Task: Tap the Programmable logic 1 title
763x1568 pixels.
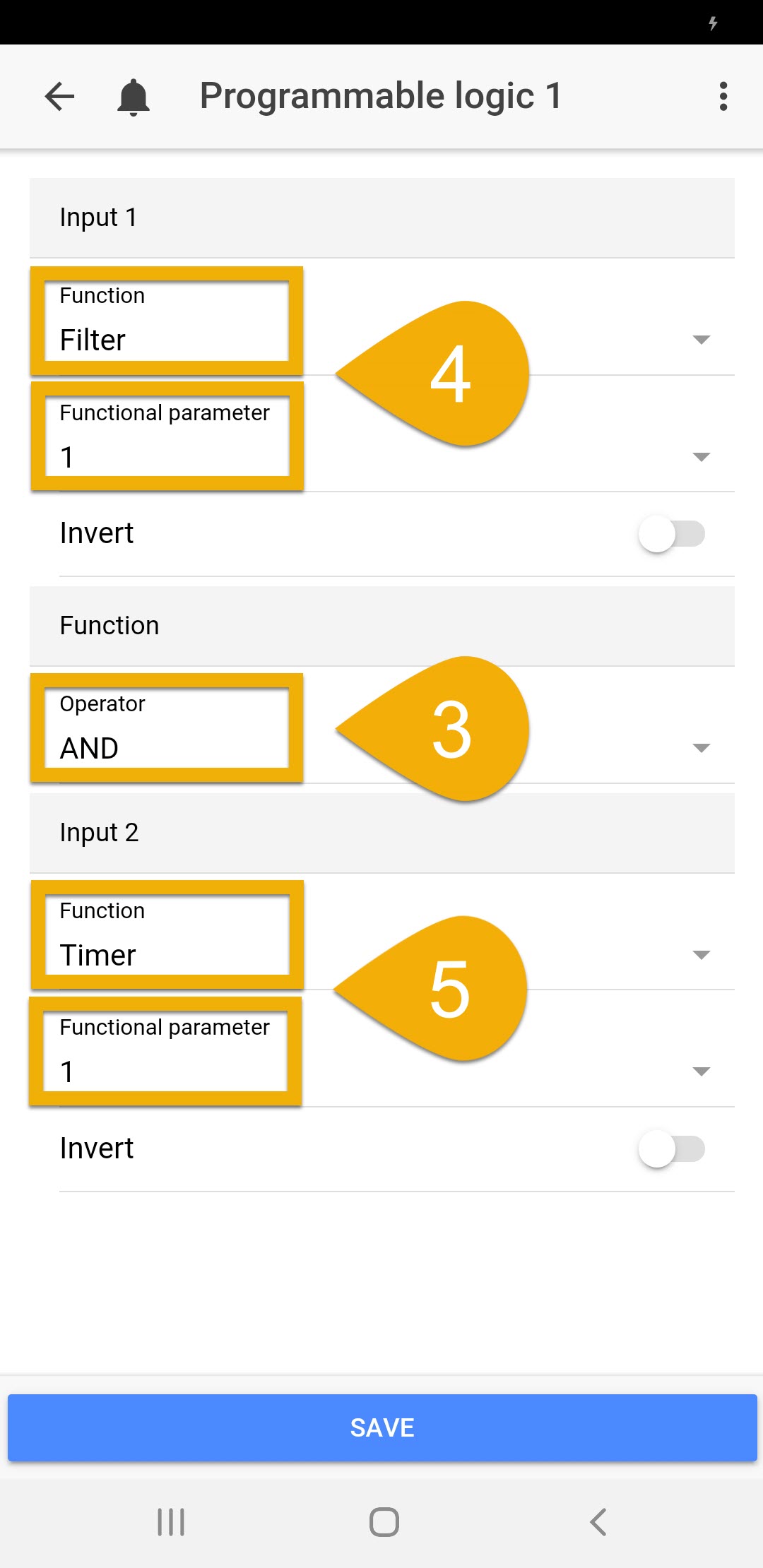Action: (380, 96)
